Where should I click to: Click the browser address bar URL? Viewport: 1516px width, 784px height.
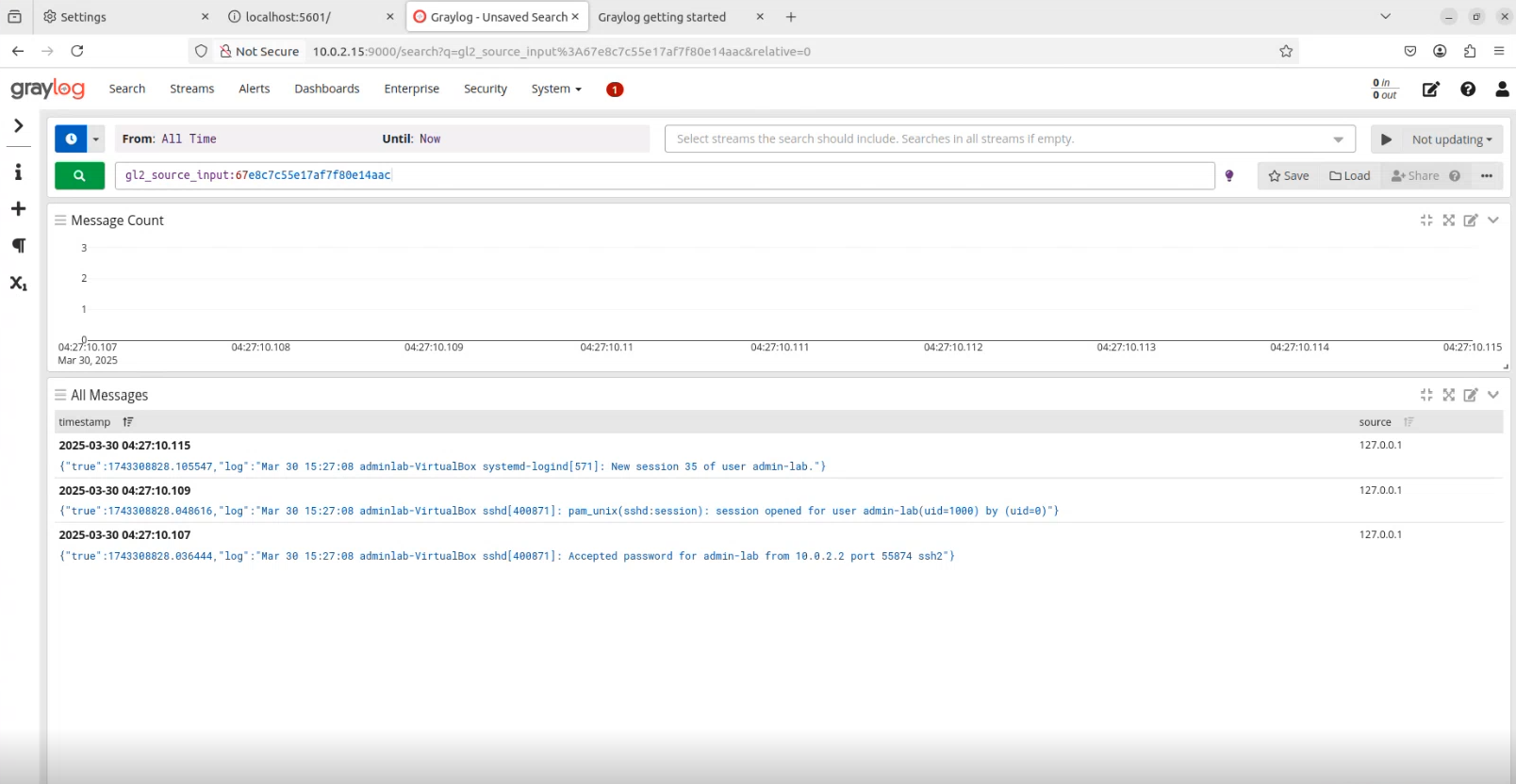(562, 52)
